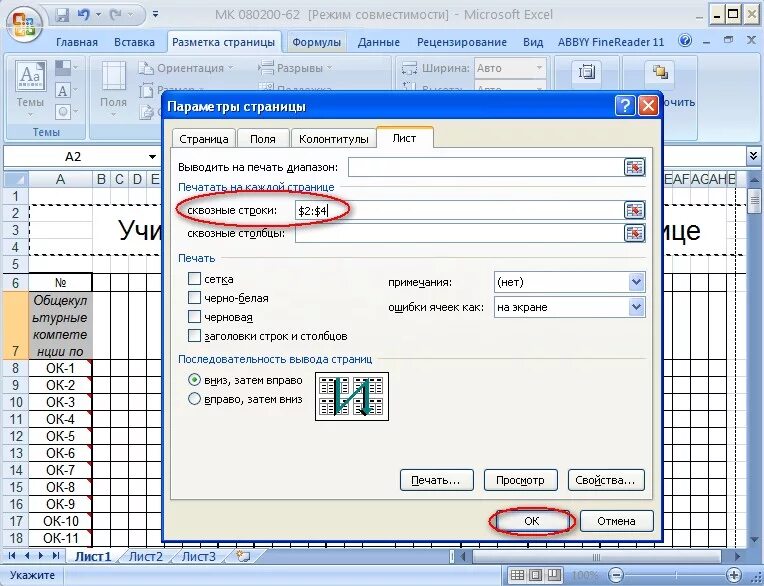Expand the formula bar chevron

[x=753, y=156]
